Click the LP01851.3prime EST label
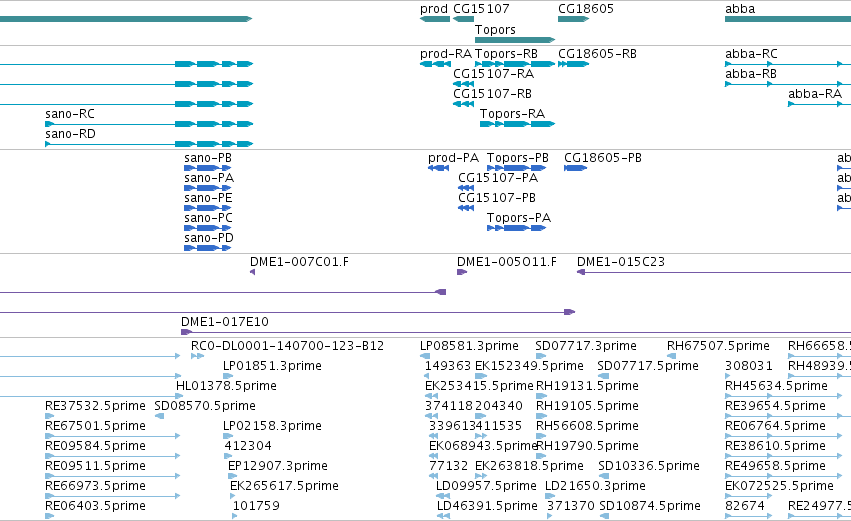Viewport: 851px width, 521px height. click(272, 367)
